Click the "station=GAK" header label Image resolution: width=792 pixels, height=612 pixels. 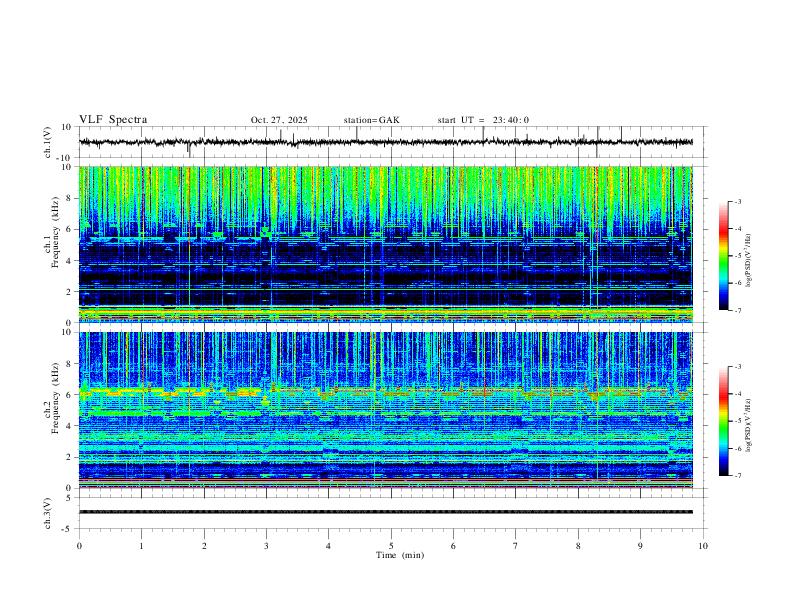[x=371, y=120]
